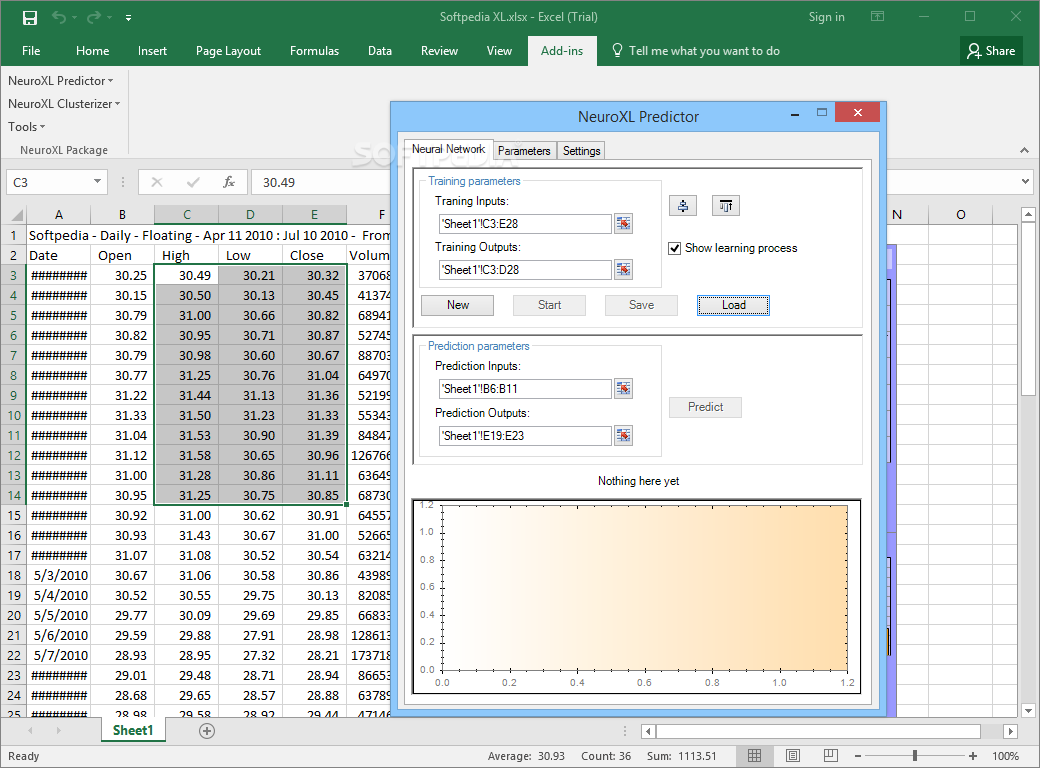Switch to the Insert ribbon tab
1040x768 pixels.
click(152, 50)
